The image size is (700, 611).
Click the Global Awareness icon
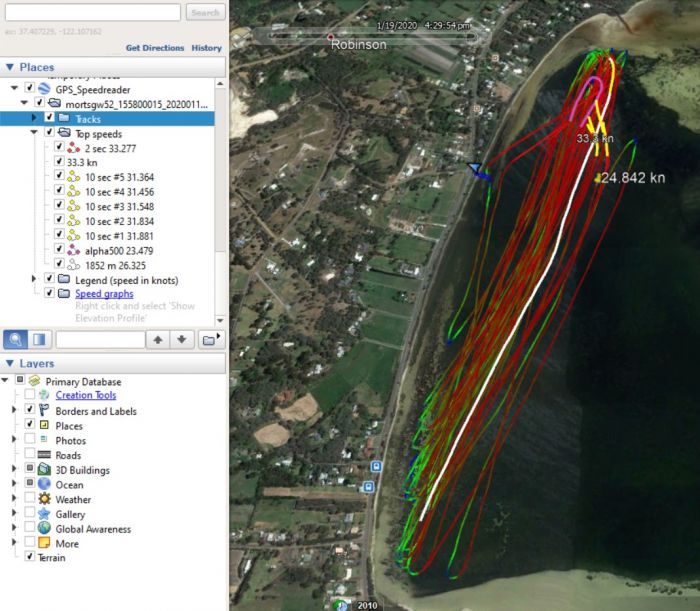pyautogui.click(x=44, y=528)
